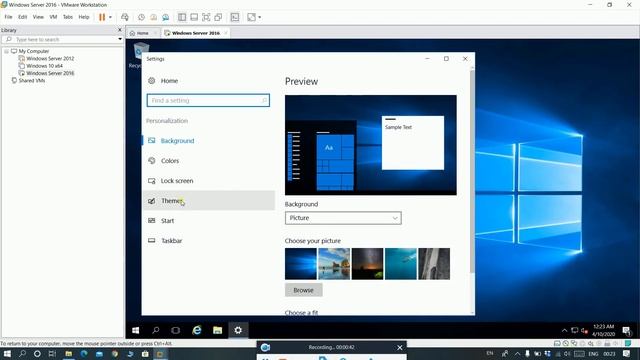Open Microsoft Edge on host taskbar
The image size is (640, 360).
tap(84, 354)
